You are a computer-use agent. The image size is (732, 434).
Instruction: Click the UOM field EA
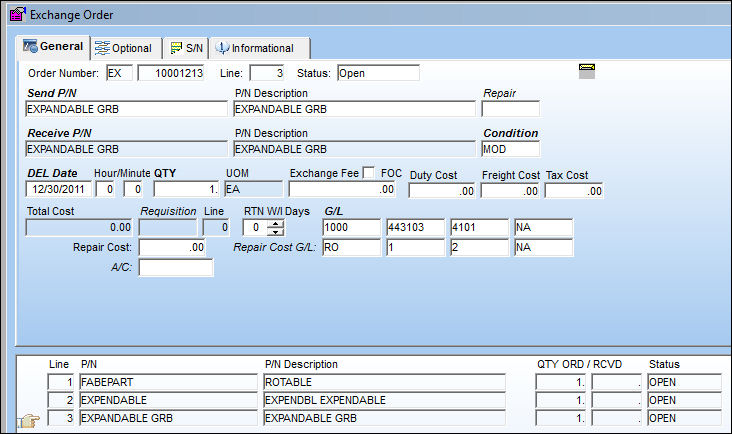(253, 189)
